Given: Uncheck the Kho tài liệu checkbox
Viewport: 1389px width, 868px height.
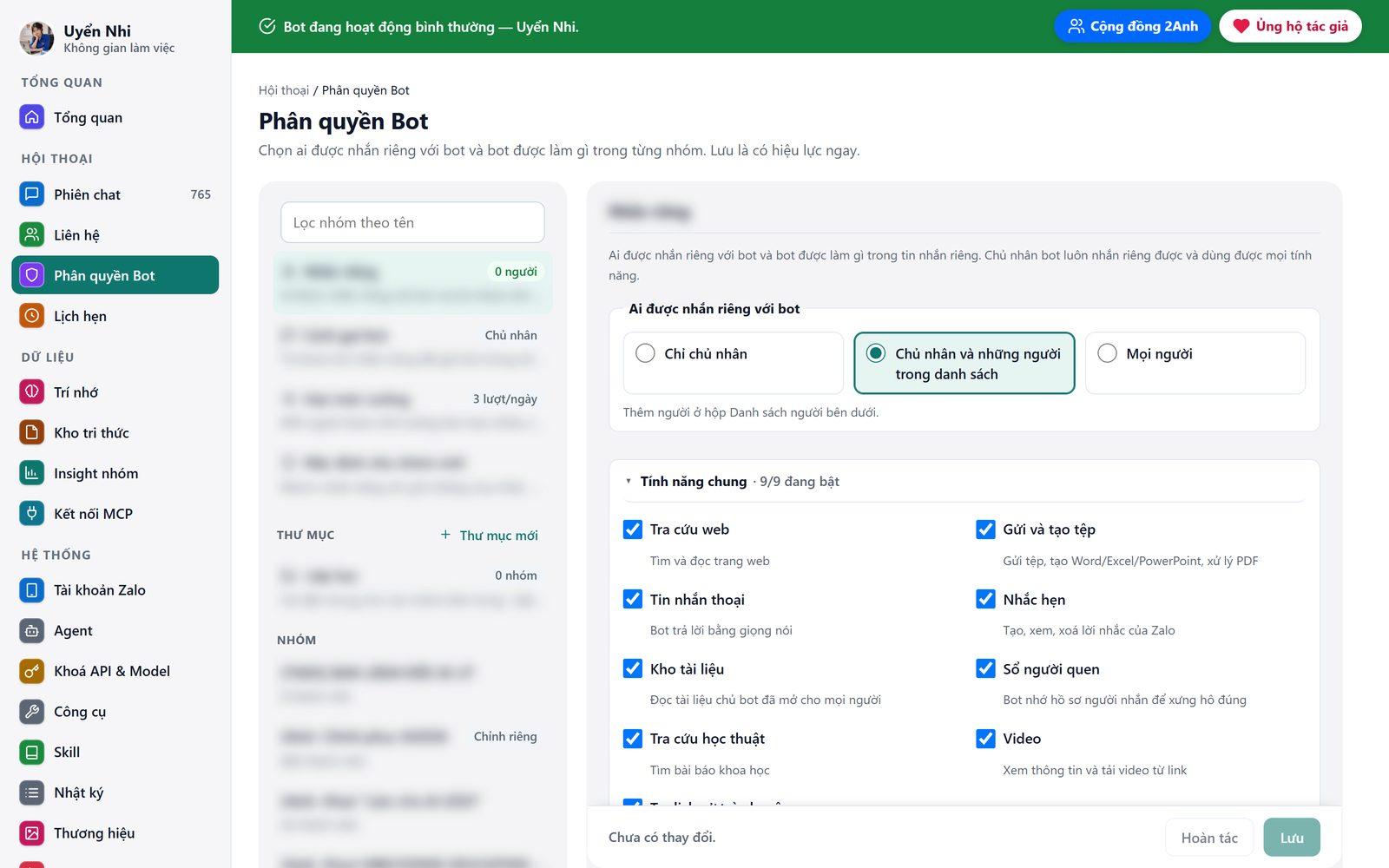Looking at the screenshot, I should (x=633, y=668).
